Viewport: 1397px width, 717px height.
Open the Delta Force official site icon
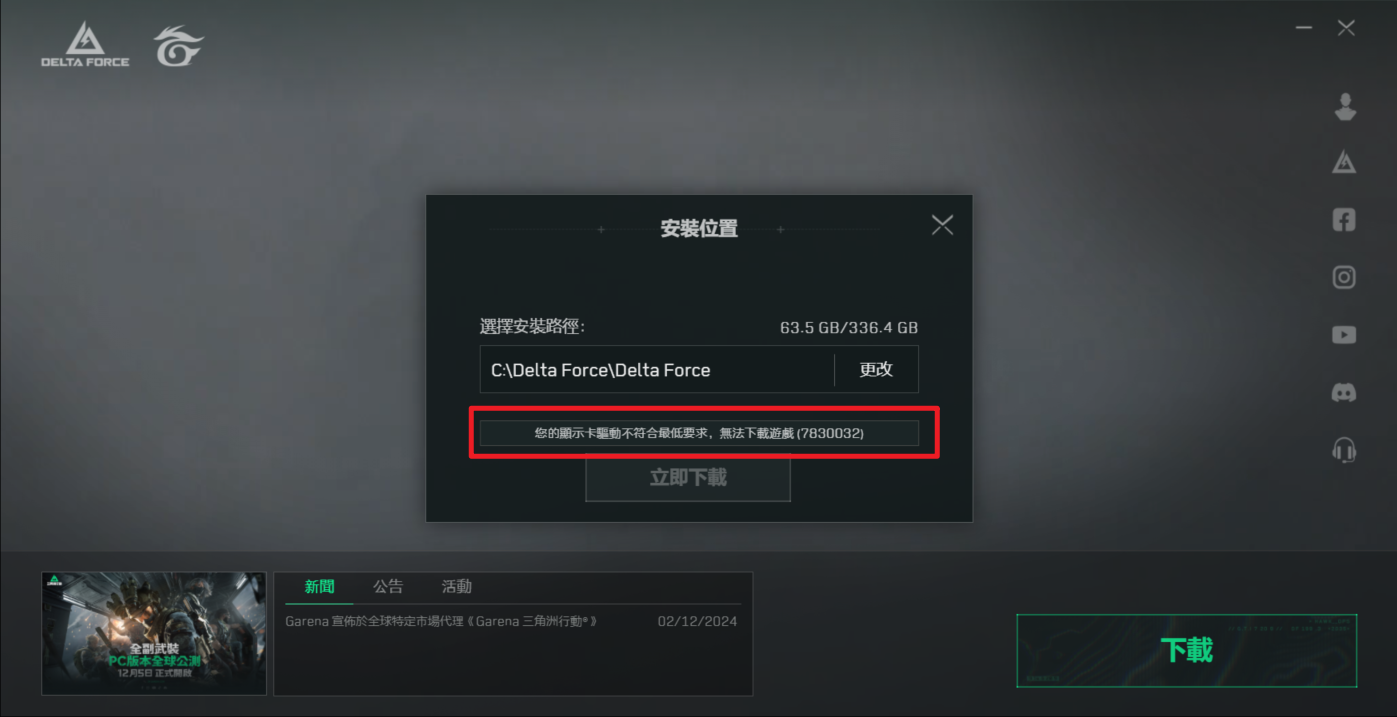point(1344,162)
